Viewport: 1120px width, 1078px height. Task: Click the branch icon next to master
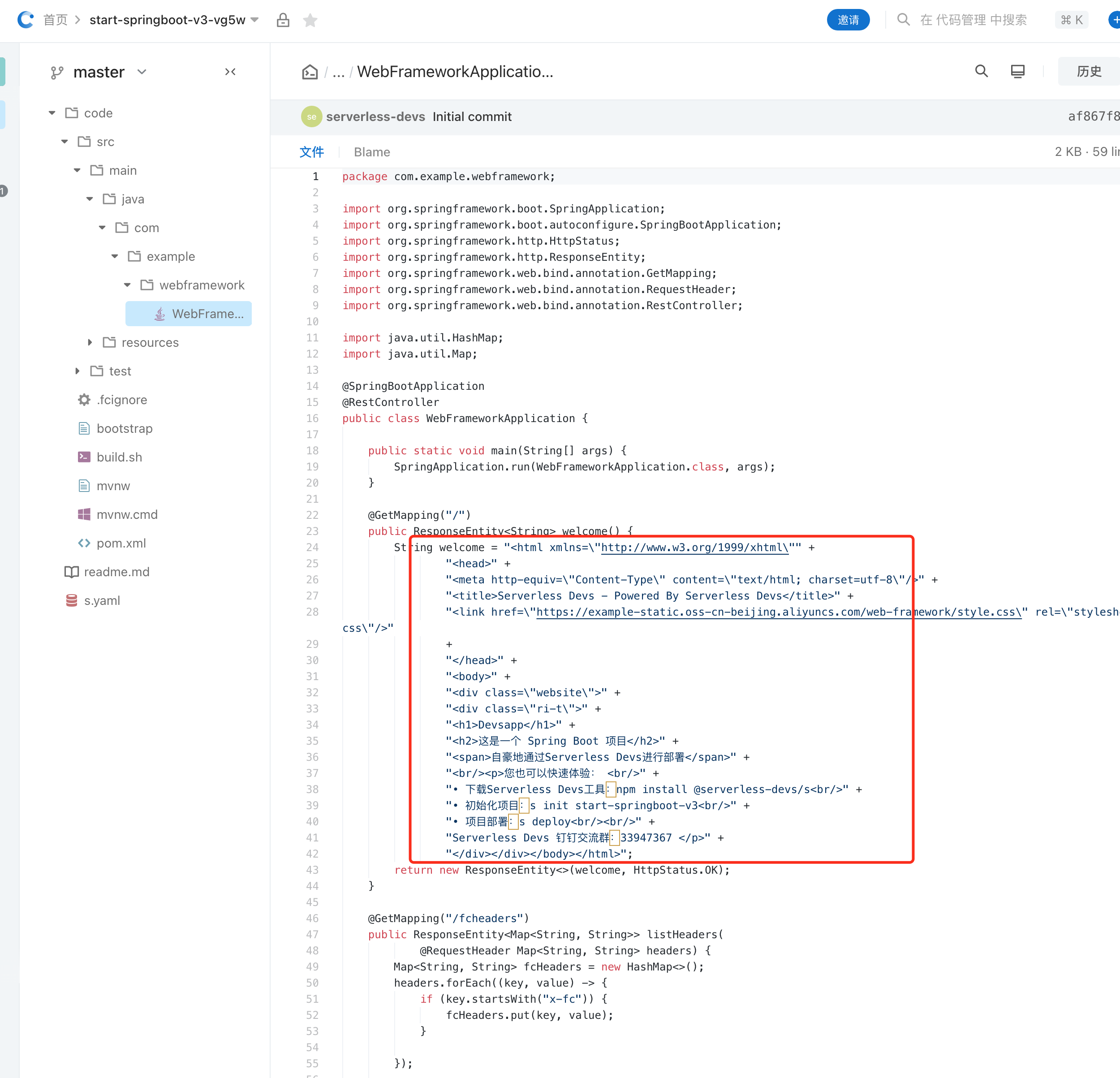point(56,73)
